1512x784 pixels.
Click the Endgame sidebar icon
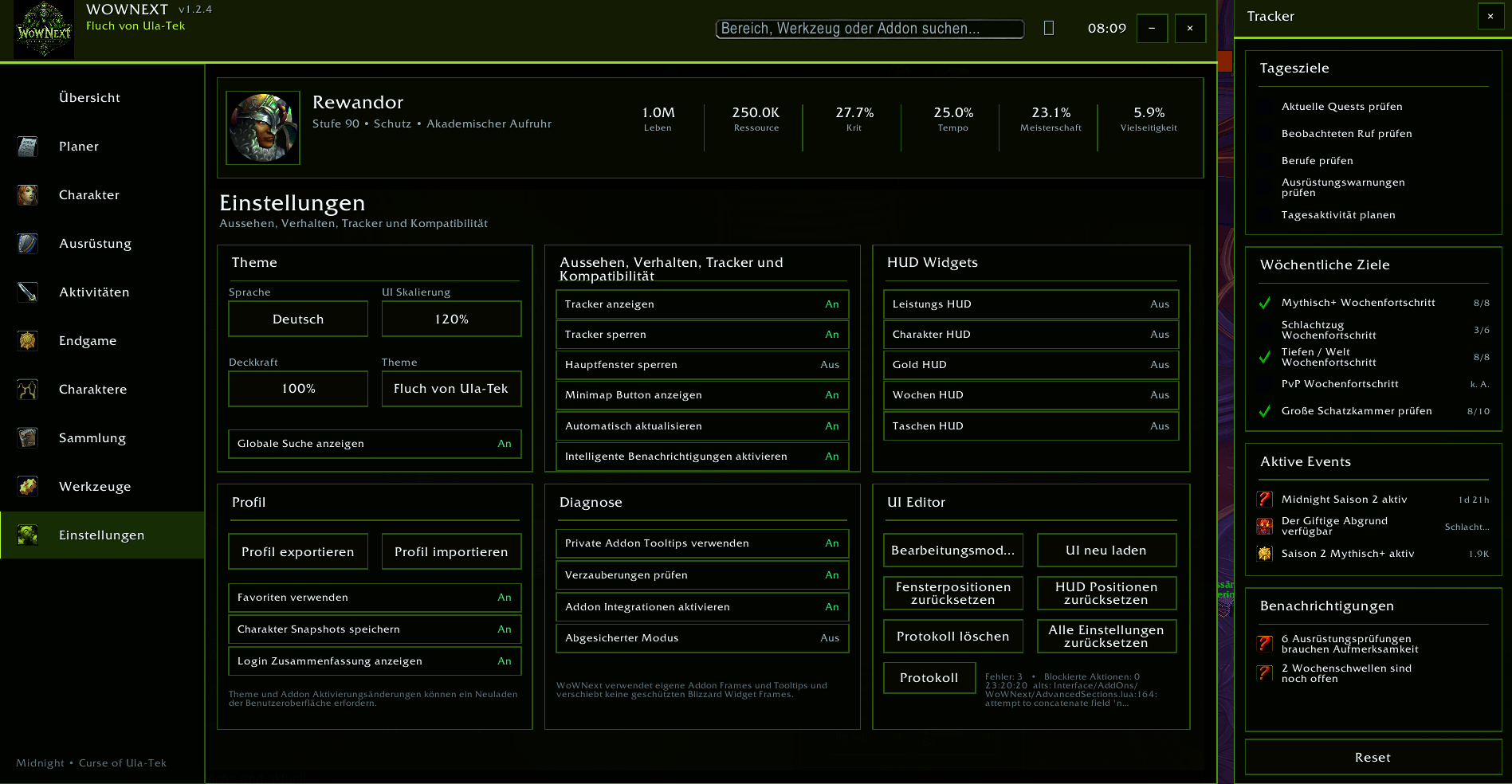[28, 341]
